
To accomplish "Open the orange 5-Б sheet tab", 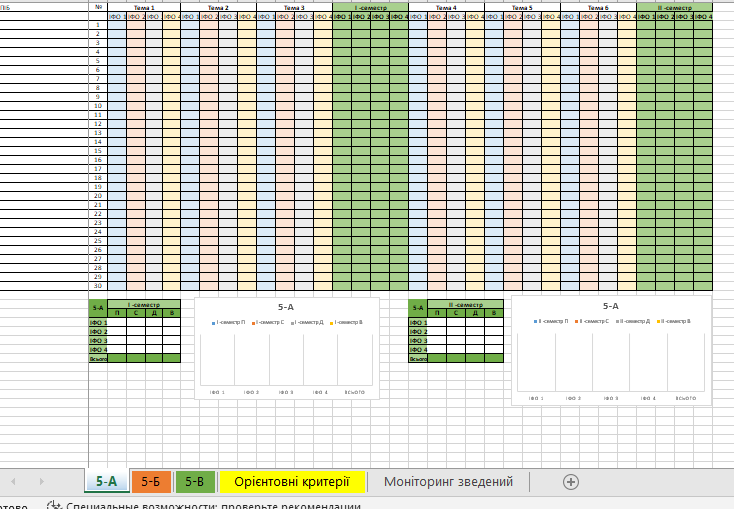I will (151, 481).
